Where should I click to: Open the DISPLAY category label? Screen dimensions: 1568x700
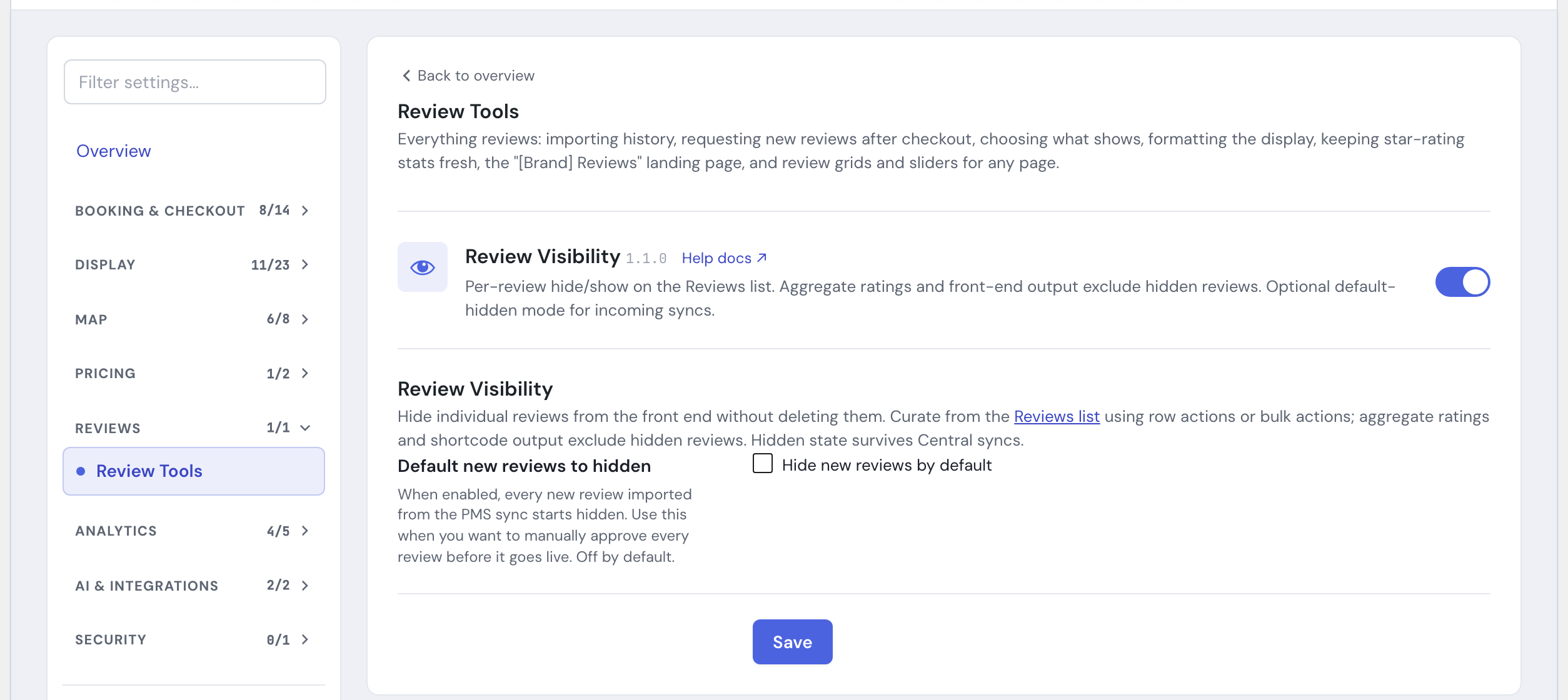(105, 264)
